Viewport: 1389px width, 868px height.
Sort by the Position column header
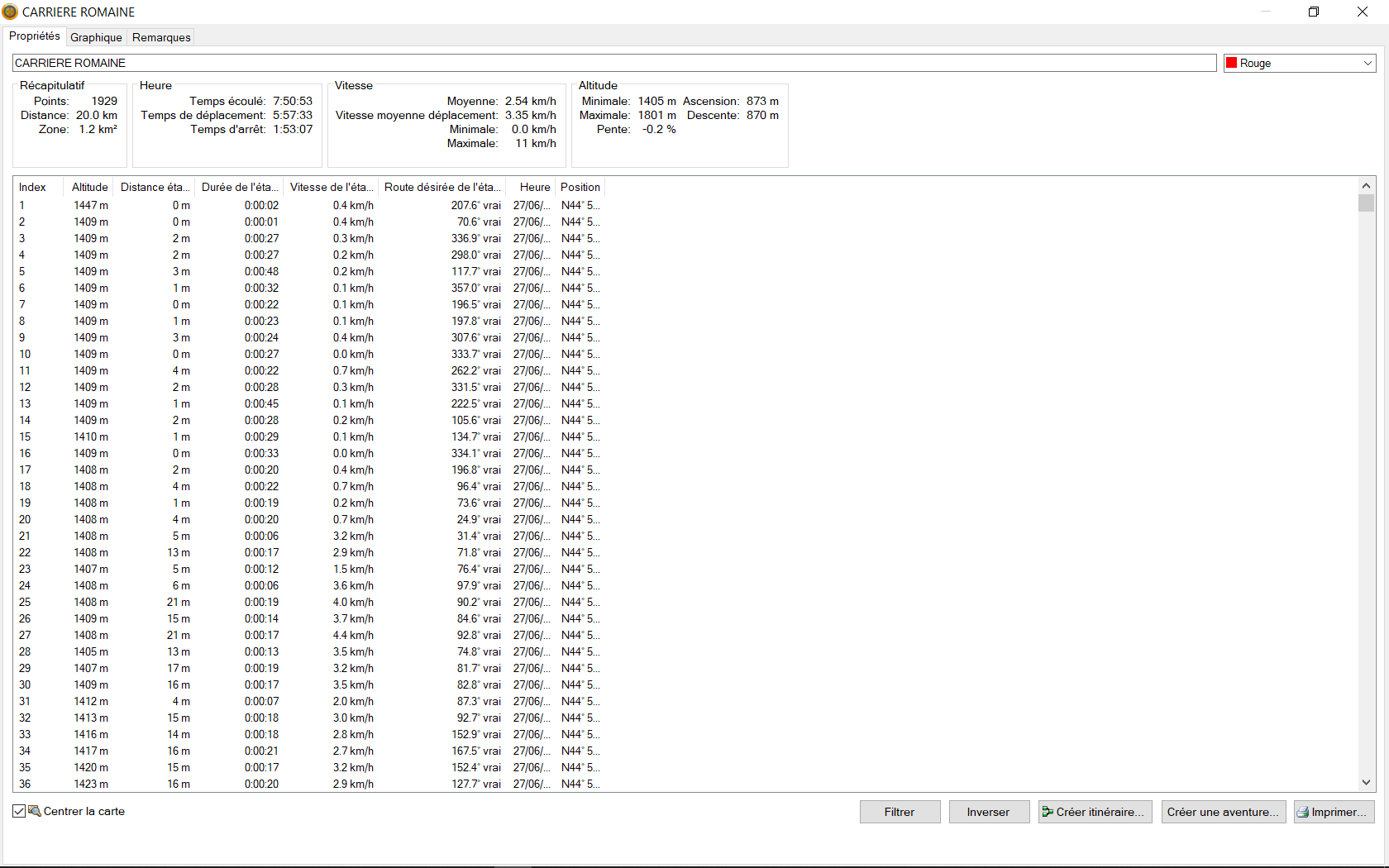(580, 187)
